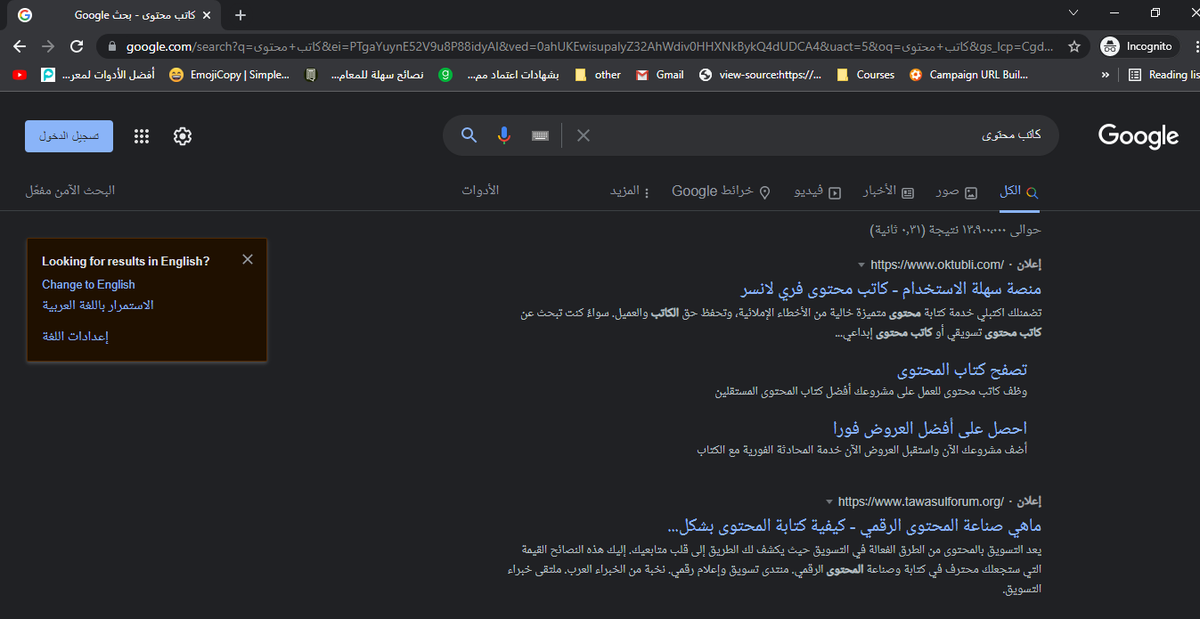1200x619 pixels.
Task: Bookmark this page with the star icon
Action: click(1074, 47)
